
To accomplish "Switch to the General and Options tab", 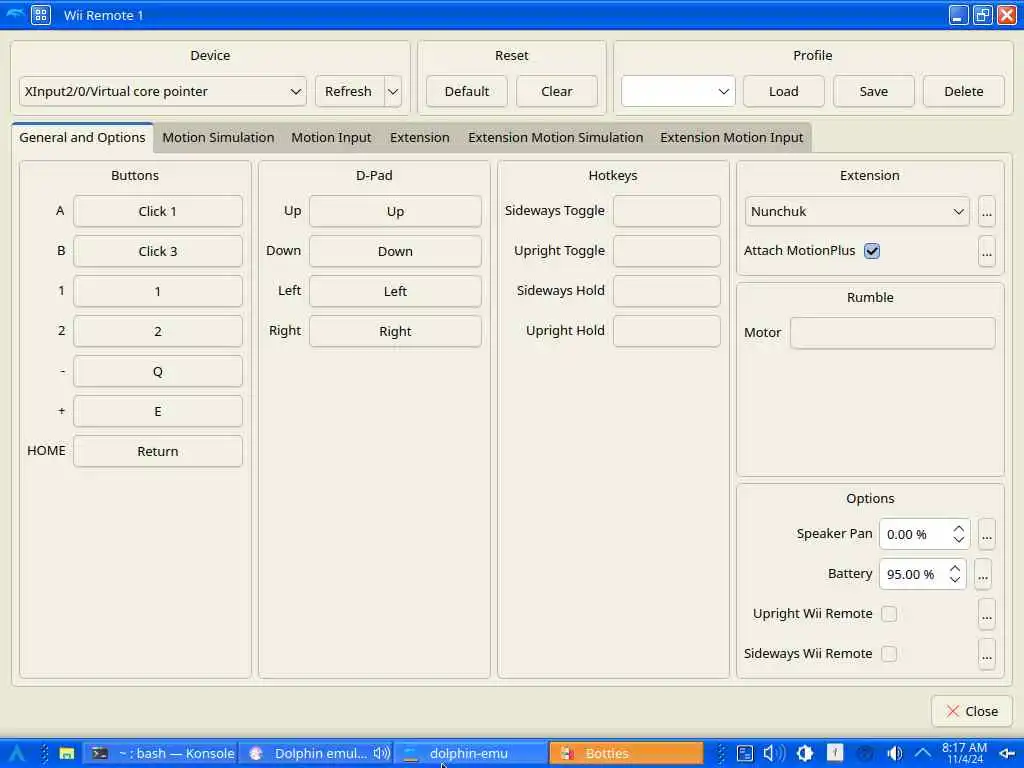I will tap(82, 138).
